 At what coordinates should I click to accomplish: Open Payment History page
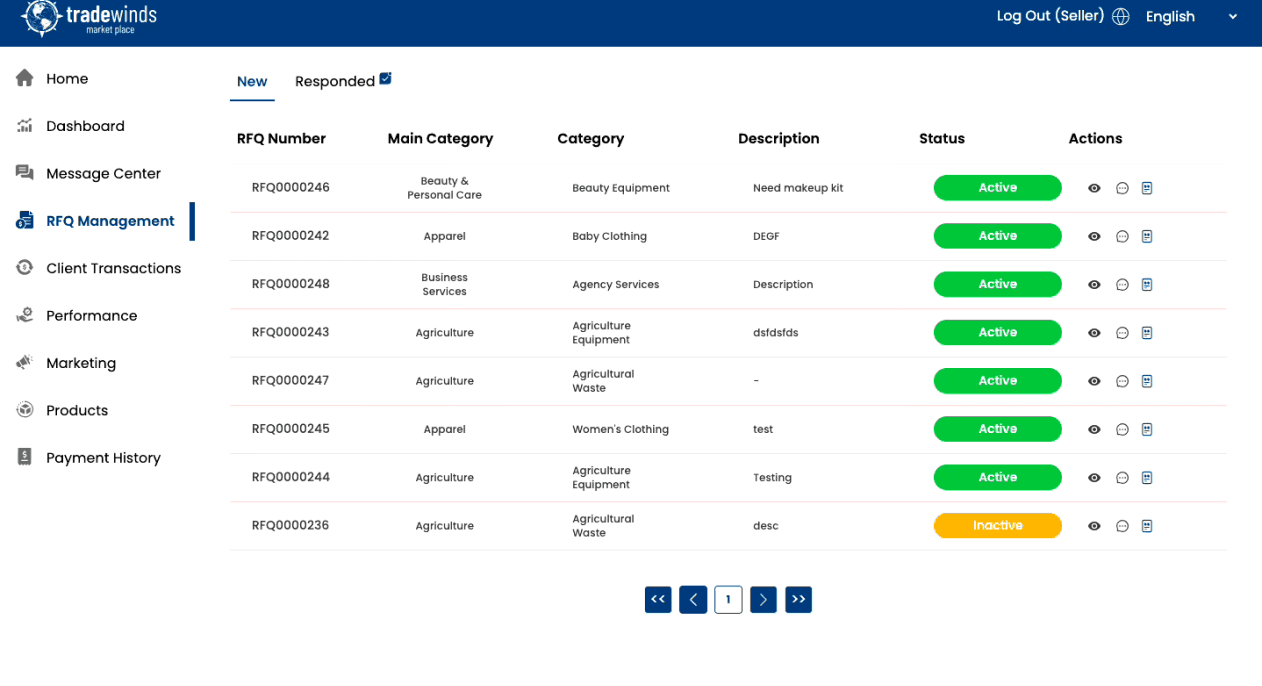click(103, 458)
